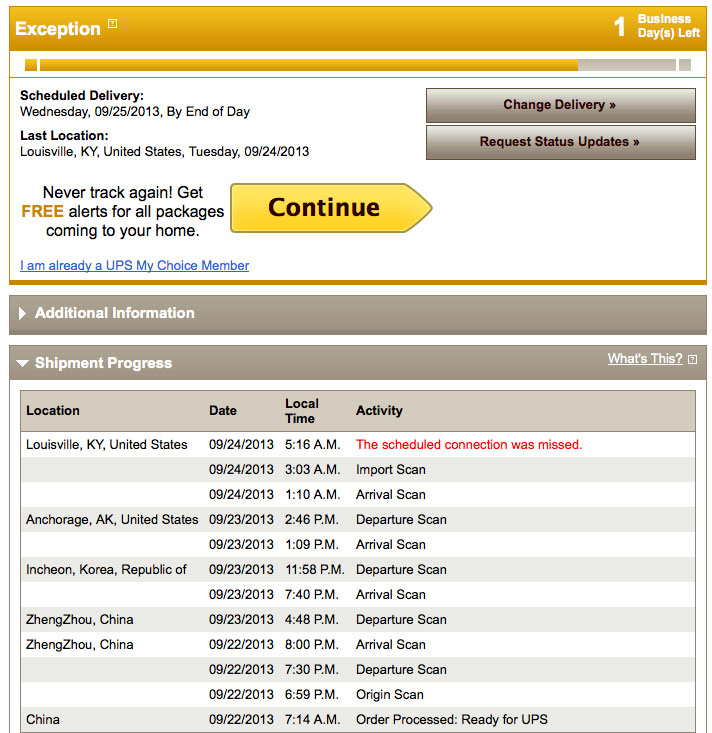Screen dimensions: 712x733
Task: Select the 7:14 A.M. time cell
Action: (313, 719)
